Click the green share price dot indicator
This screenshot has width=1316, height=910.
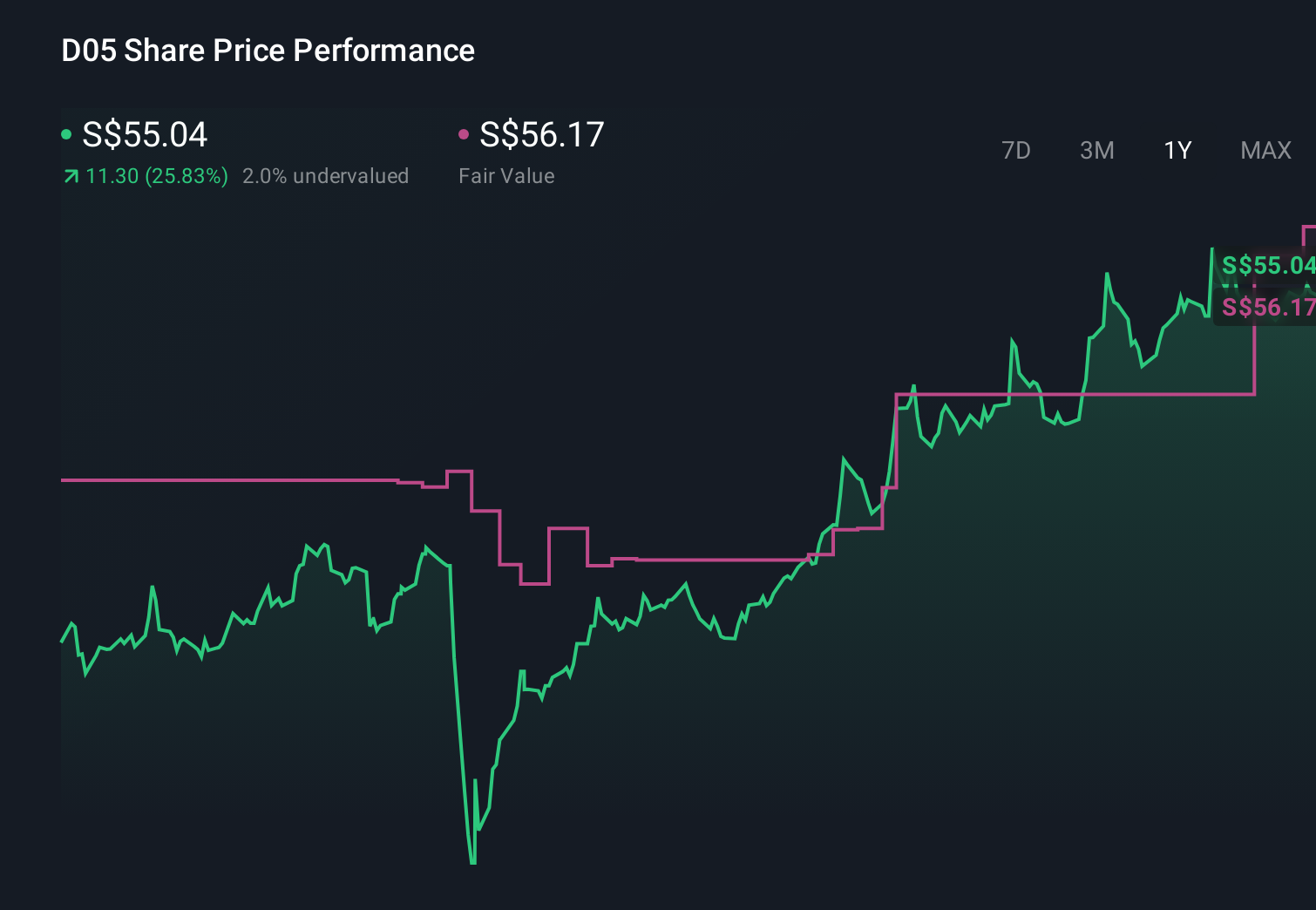[66, 134]
